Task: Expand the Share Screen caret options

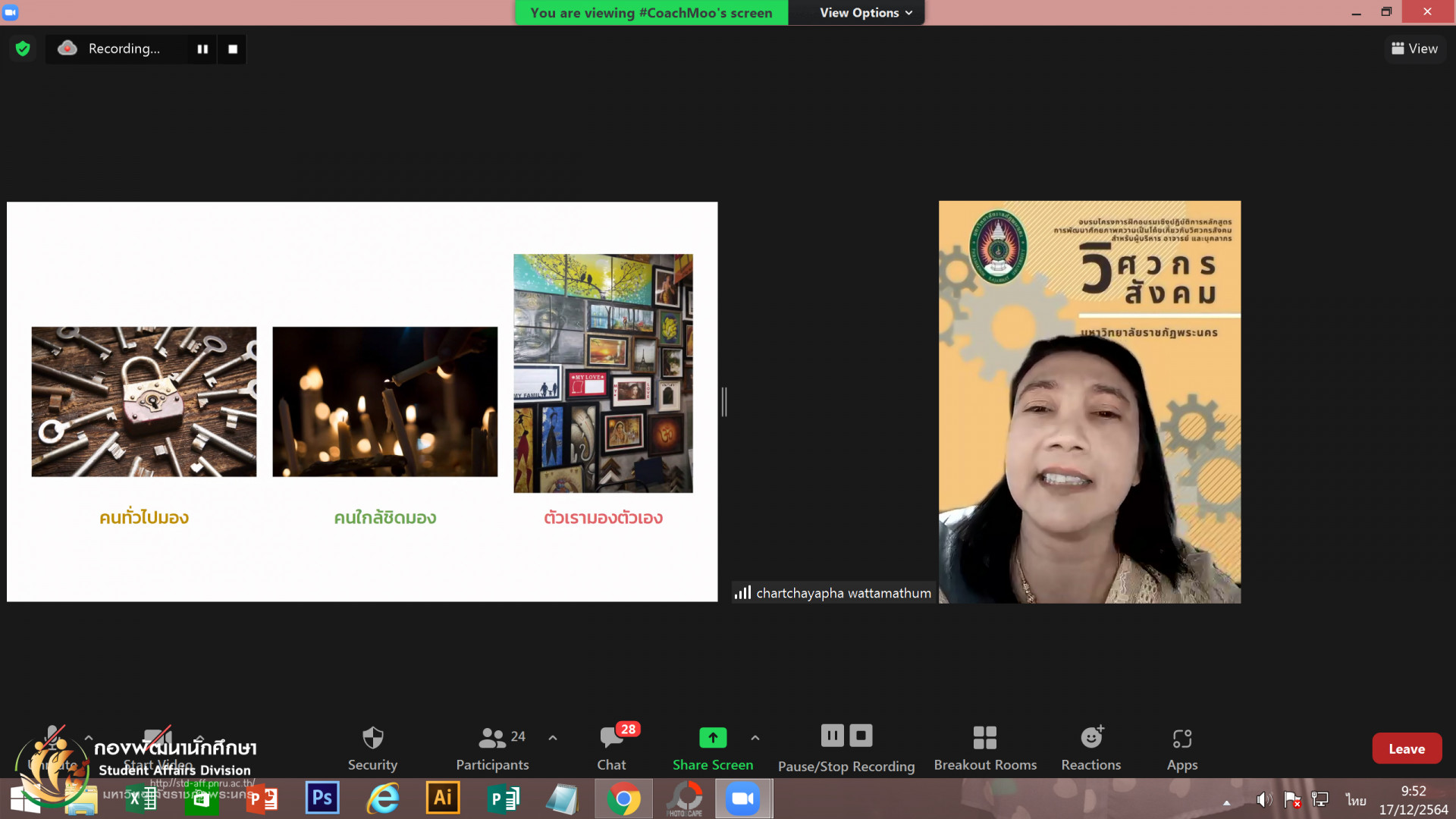Action: point(755,737)
